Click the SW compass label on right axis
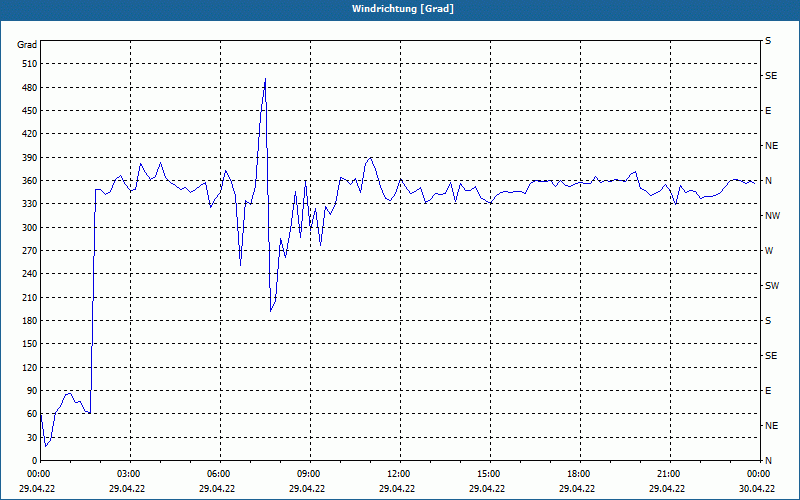800x500 pixels. (x=772, y=286)
